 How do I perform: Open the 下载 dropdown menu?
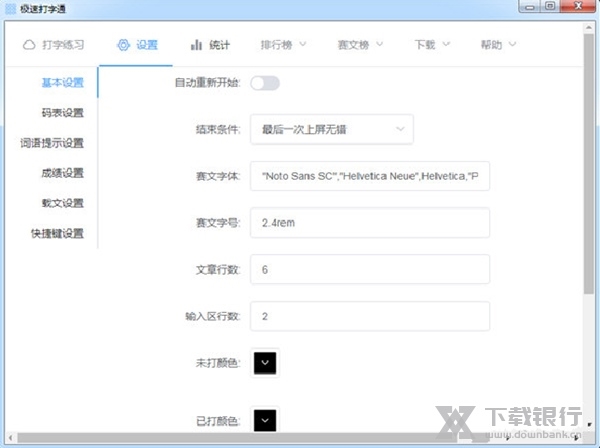[432, 45]
